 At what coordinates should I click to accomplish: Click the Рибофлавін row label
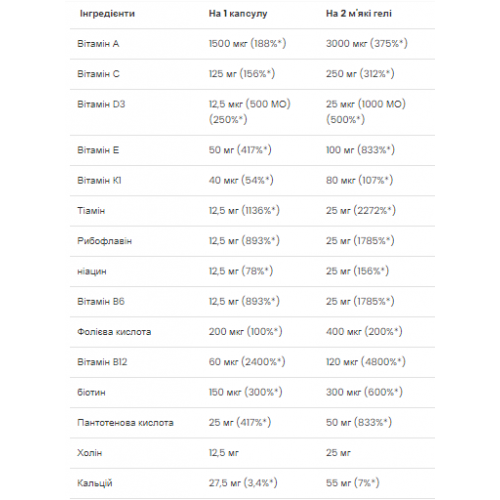click(x=104, y=241)
